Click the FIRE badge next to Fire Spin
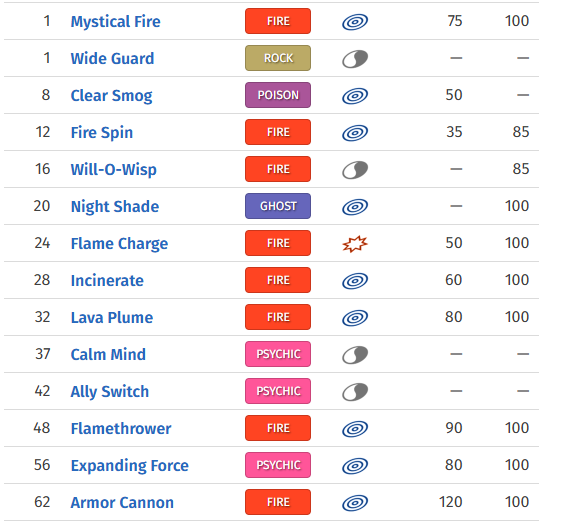This screenshot has height=523, width=566. [x=278, y=132]
